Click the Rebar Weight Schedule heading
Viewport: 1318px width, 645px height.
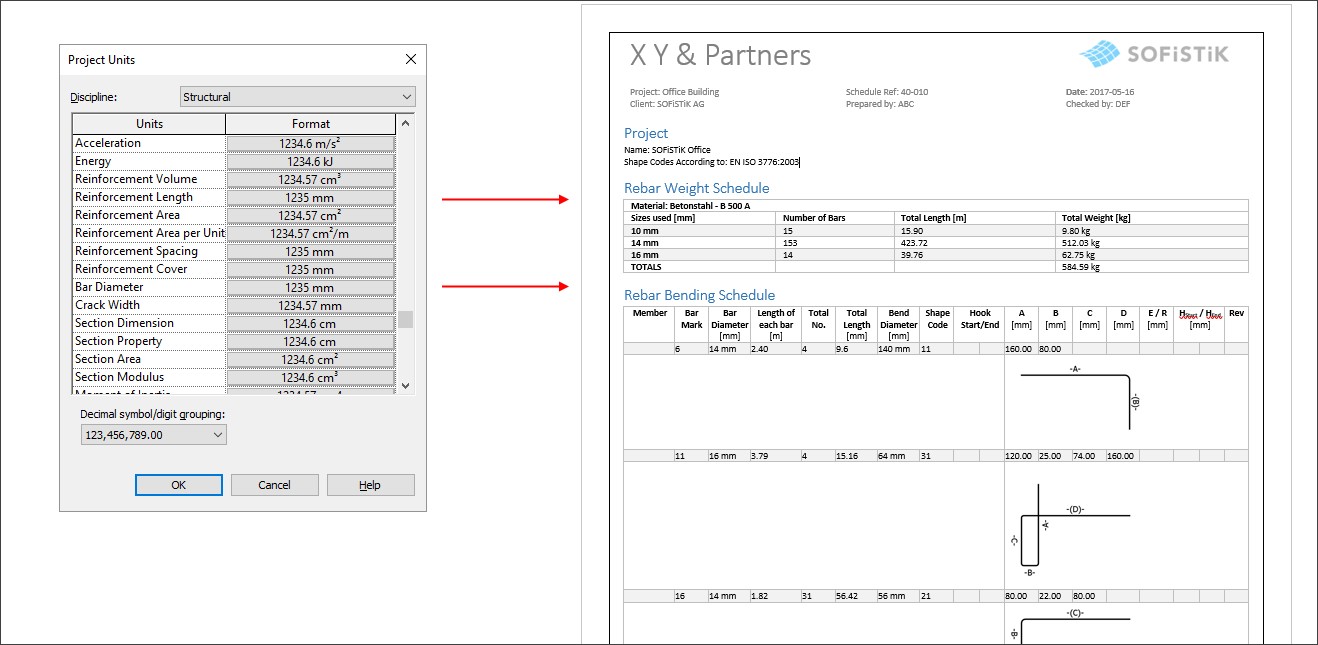(x=697, y=188)
